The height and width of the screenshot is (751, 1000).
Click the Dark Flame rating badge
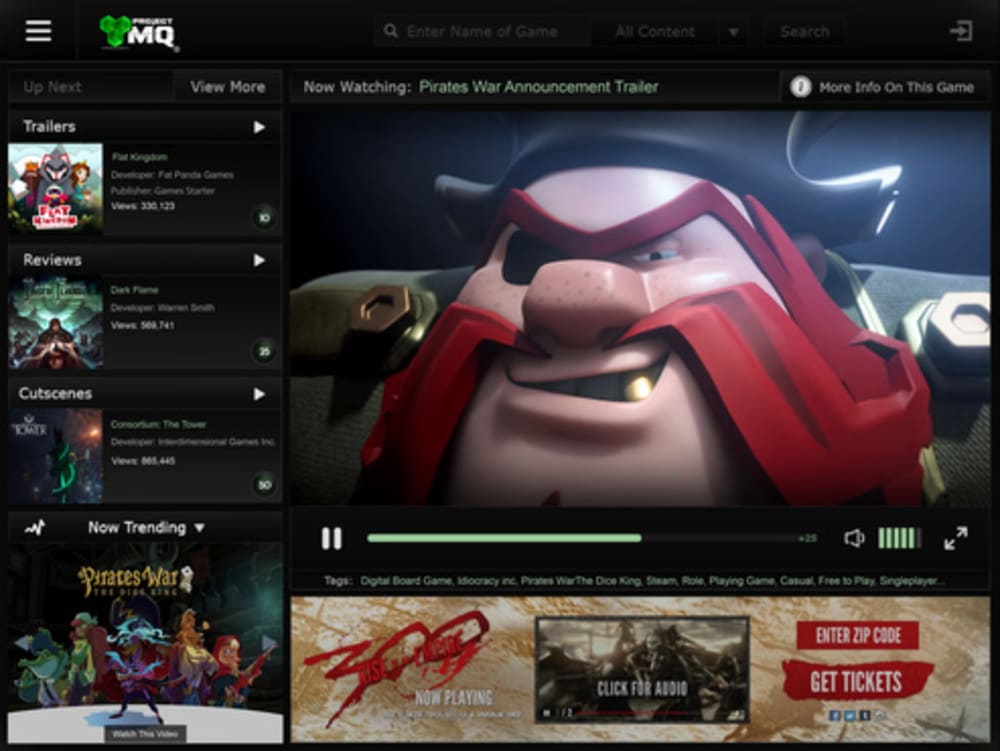tap(264, 351)
